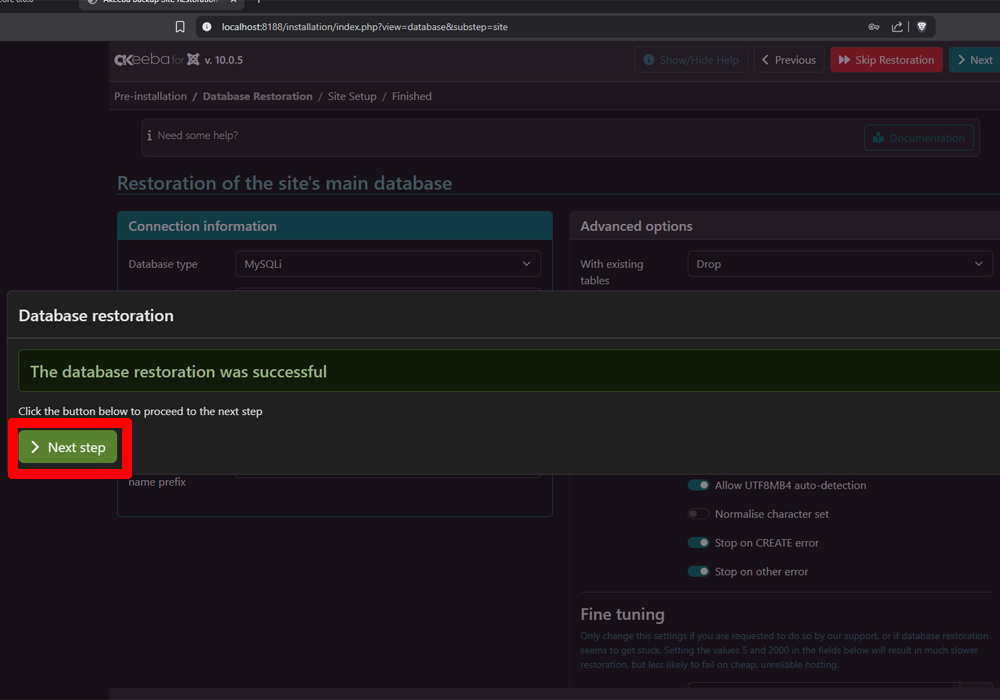Click the share icon in address bar

897,27
